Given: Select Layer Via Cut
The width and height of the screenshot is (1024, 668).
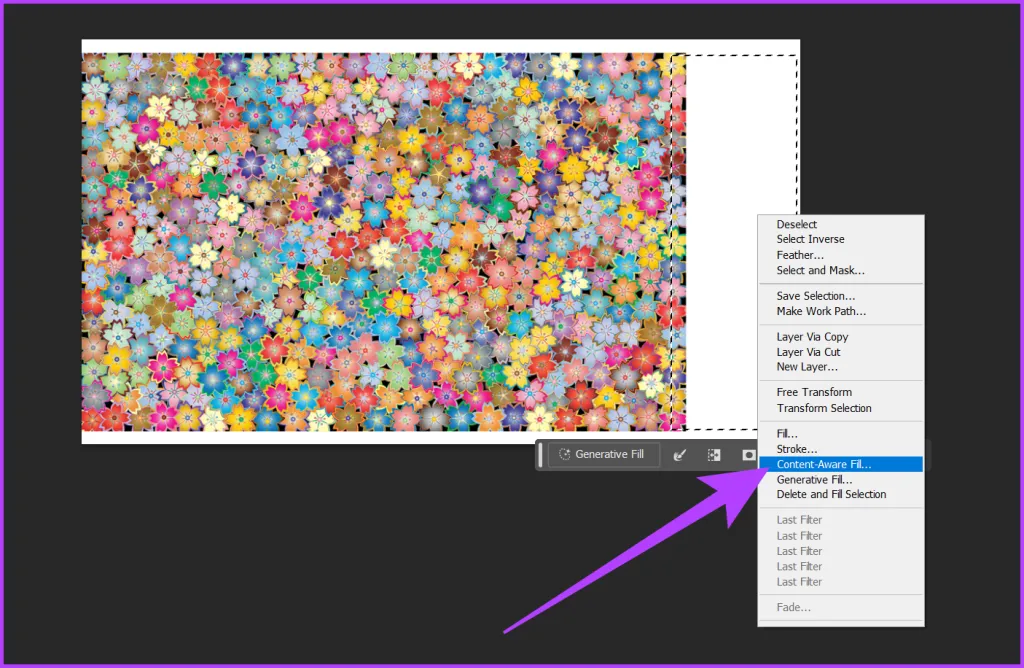Looking at the screenshot, I should pos(808,352).
